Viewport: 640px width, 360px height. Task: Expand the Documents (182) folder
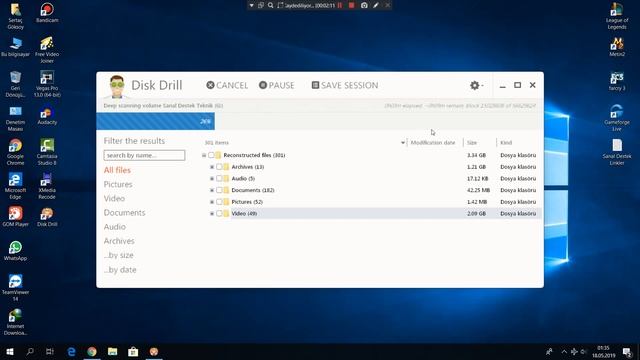[x=212, y=190]
